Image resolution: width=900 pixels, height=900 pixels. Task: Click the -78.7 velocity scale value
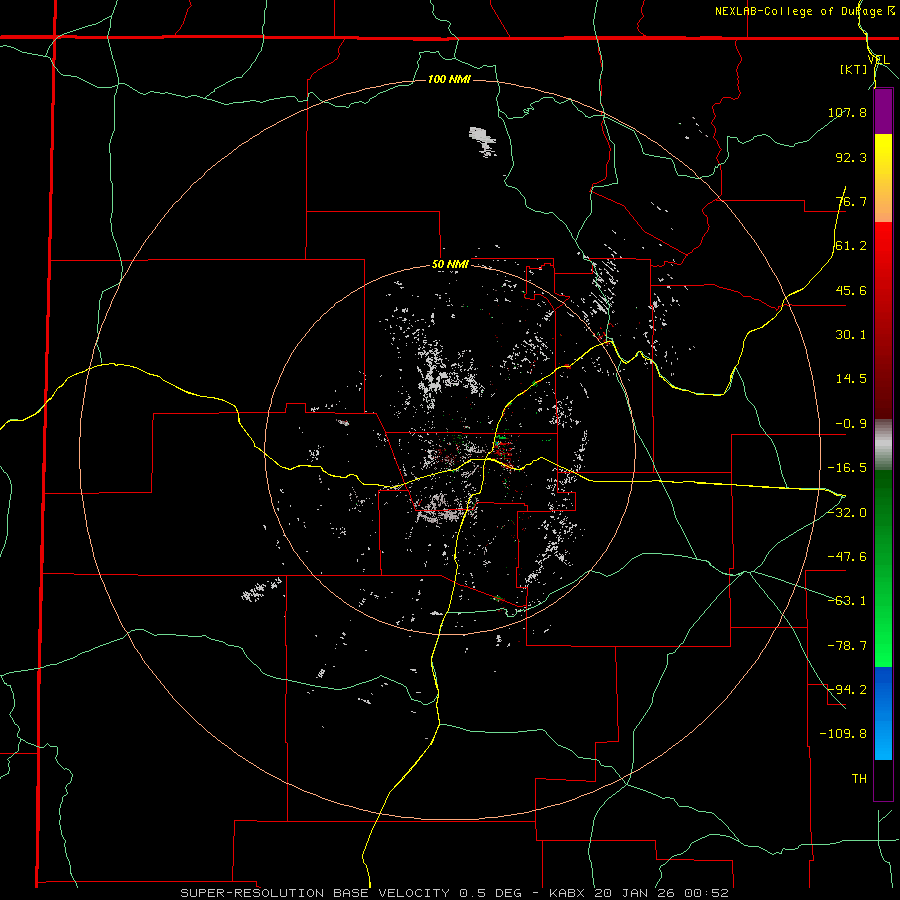[x=847, y=646]
